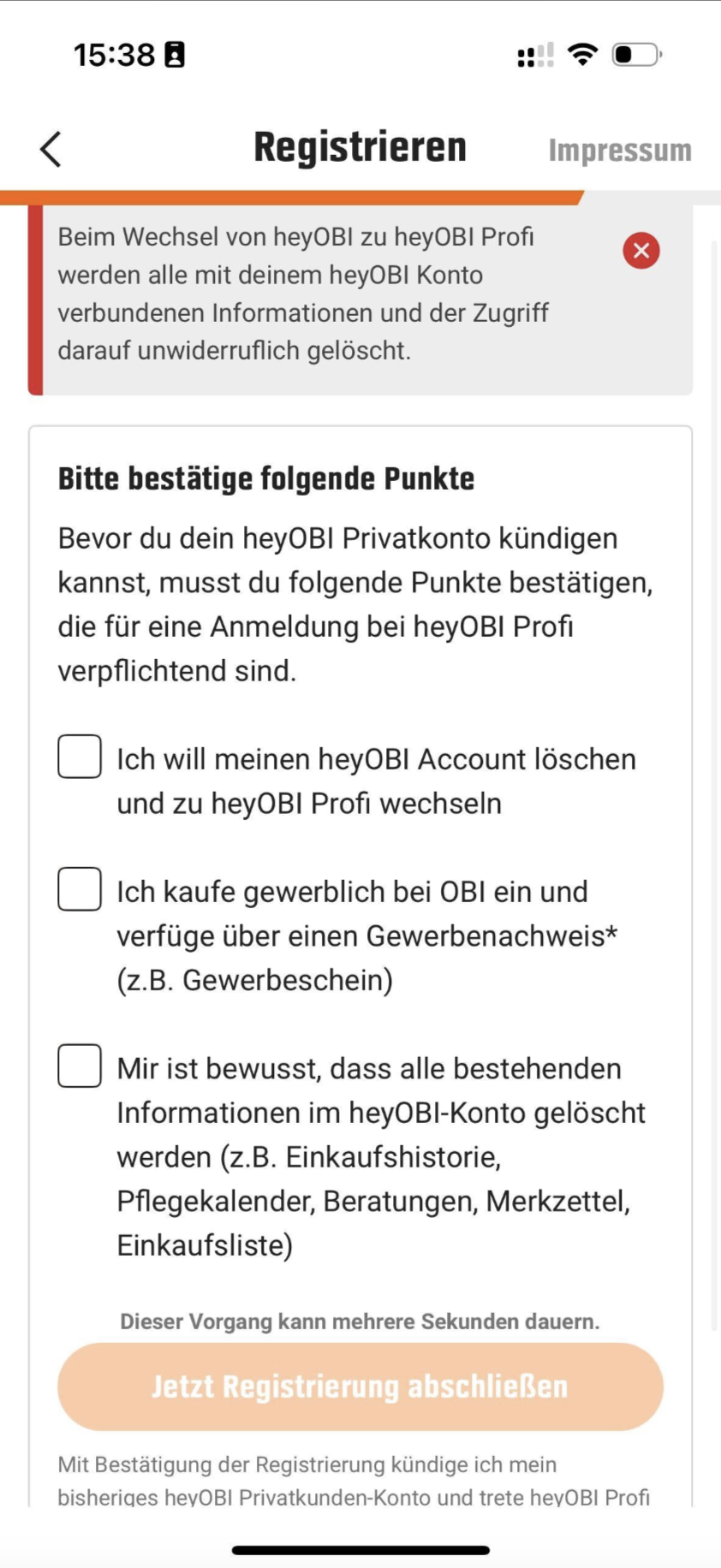Dismiss the red warning banner
721x1568 pixels.
pyautogui.click(x=641, y=251)
